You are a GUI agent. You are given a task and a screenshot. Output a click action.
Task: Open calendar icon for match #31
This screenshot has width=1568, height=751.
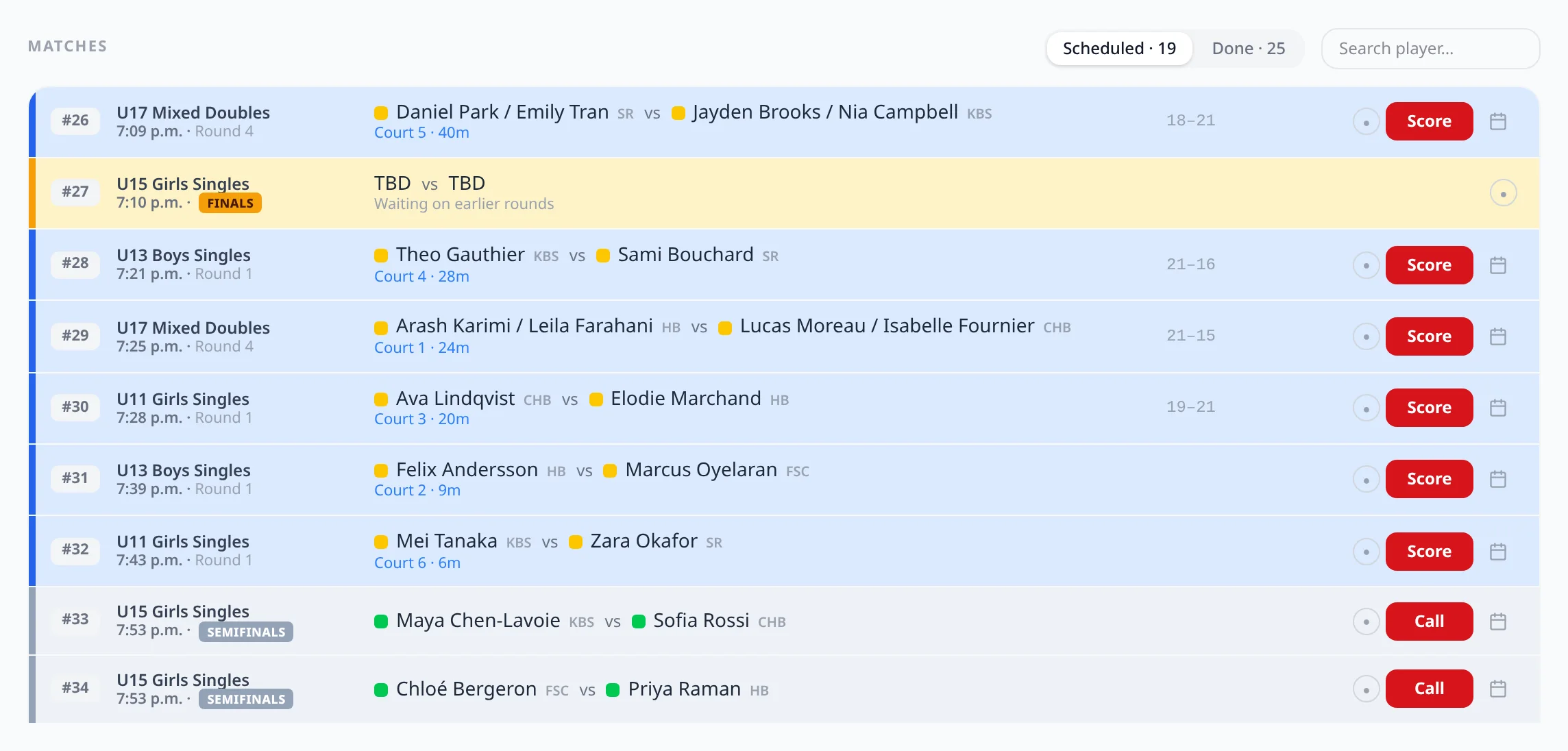tap(1498, 479)
